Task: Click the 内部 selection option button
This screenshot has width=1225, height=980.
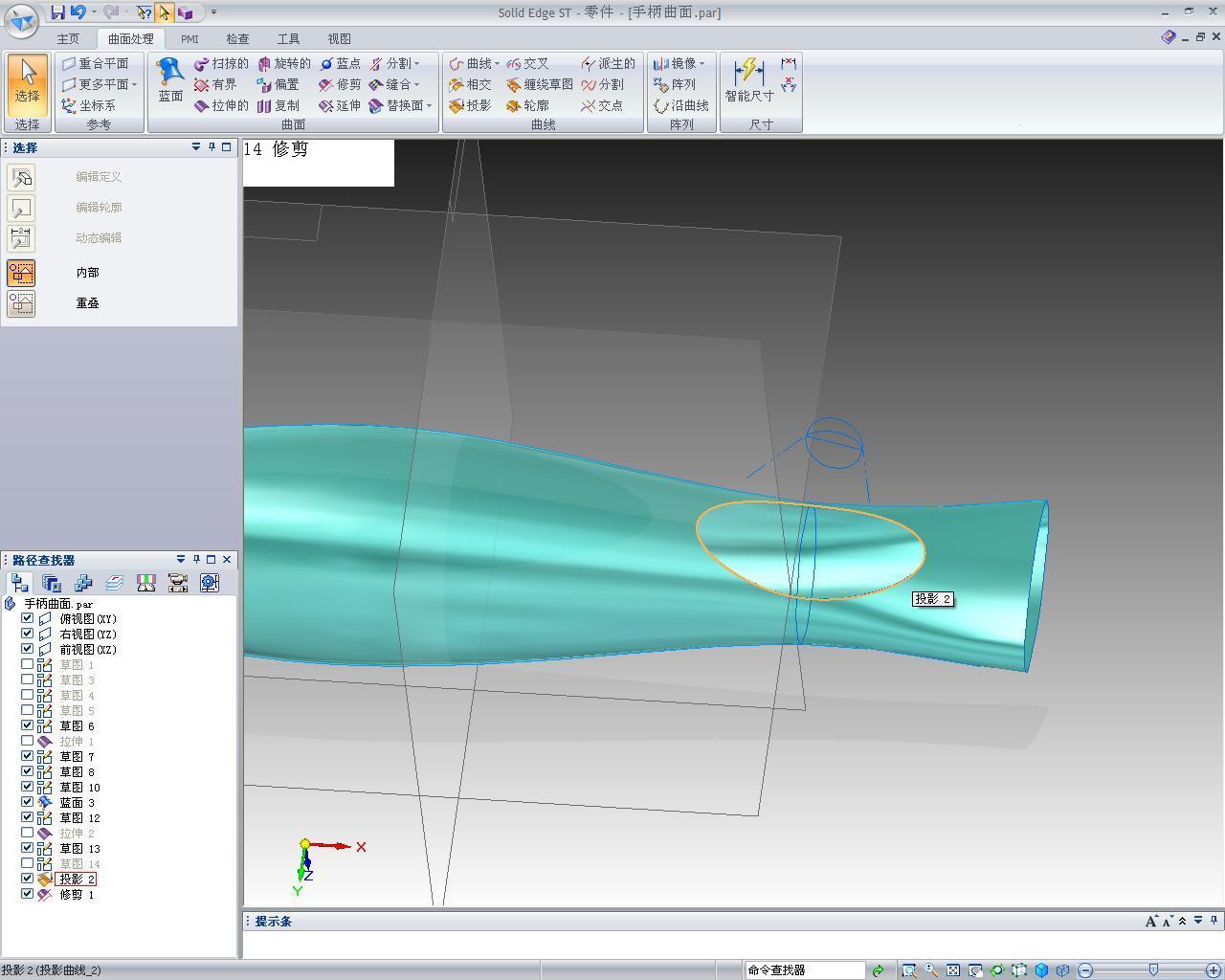Action: [x=21, y=273]
